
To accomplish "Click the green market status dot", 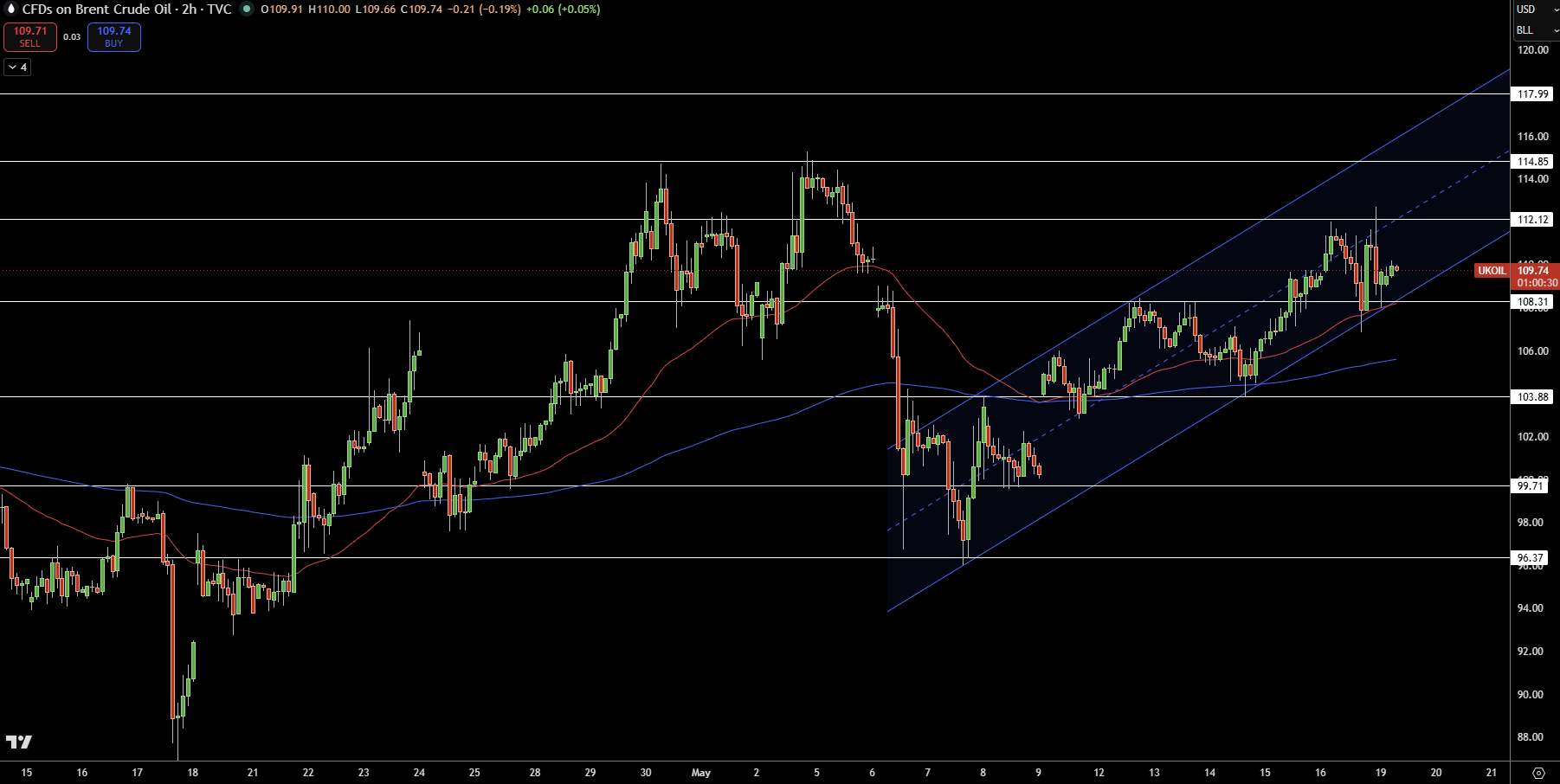I will point(247,10).
